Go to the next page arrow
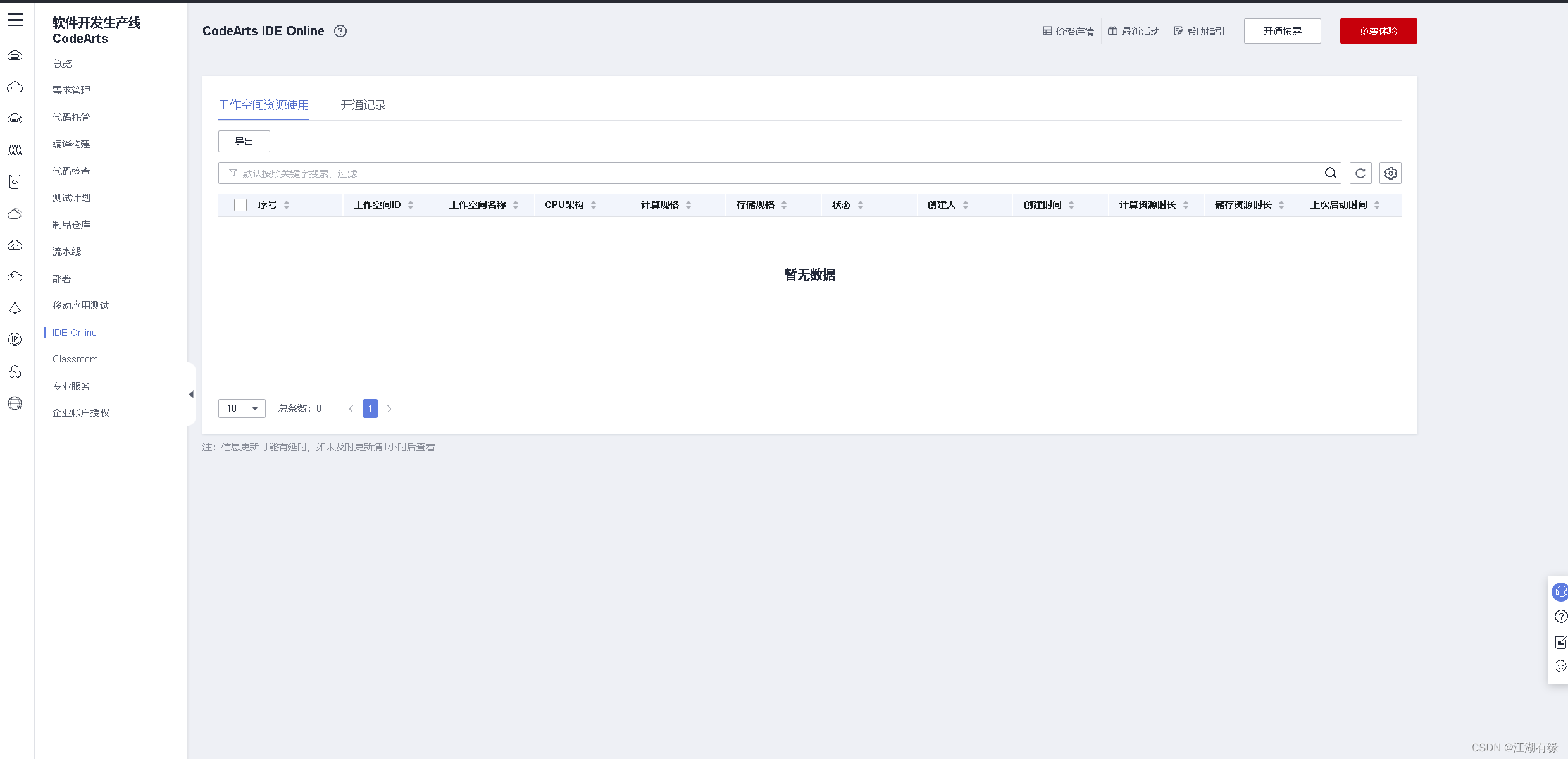This screenshot has width=1568, height=759. pos(389,409)
